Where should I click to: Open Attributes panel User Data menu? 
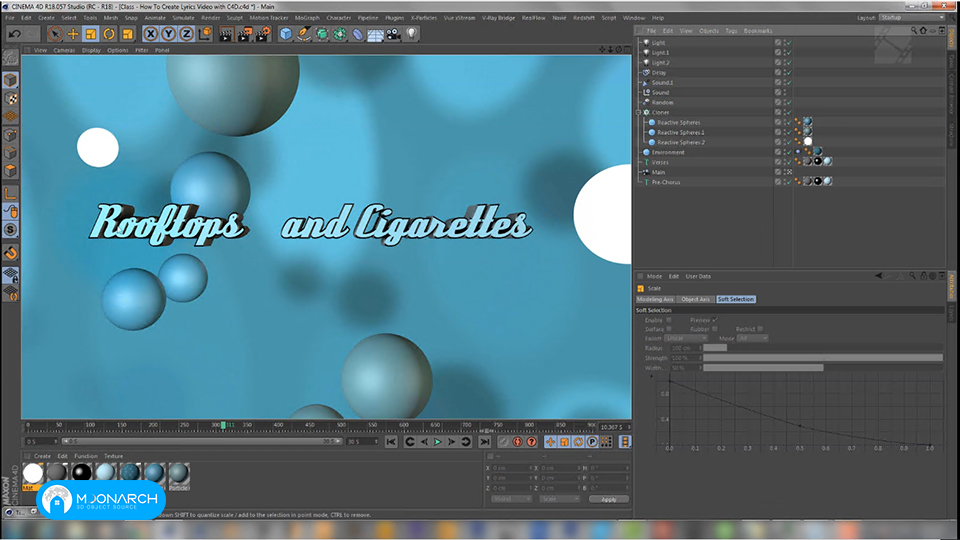tap(698, 276)
